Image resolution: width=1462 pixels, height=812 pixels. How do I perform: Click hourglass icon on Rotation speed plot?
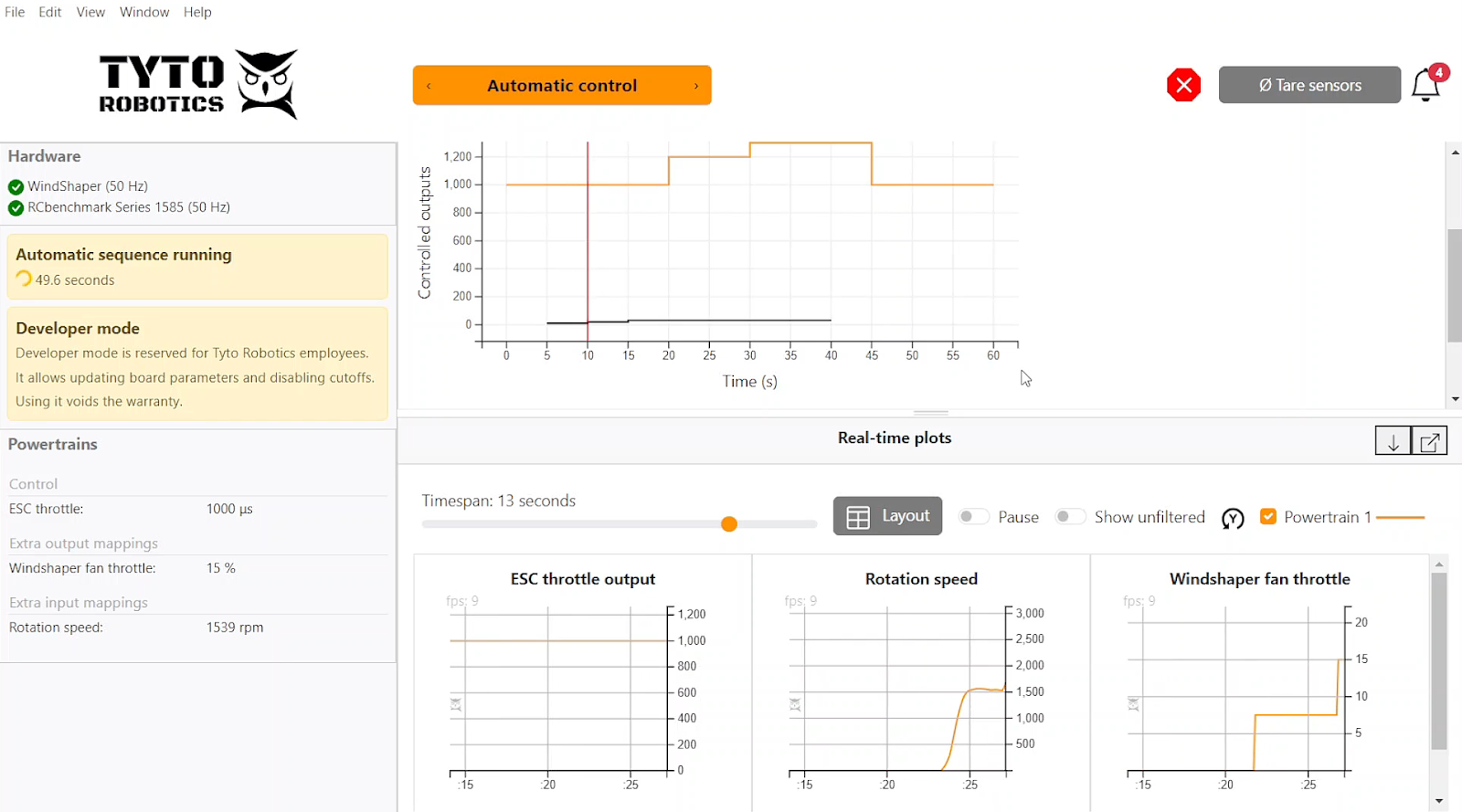click(795, 704)
